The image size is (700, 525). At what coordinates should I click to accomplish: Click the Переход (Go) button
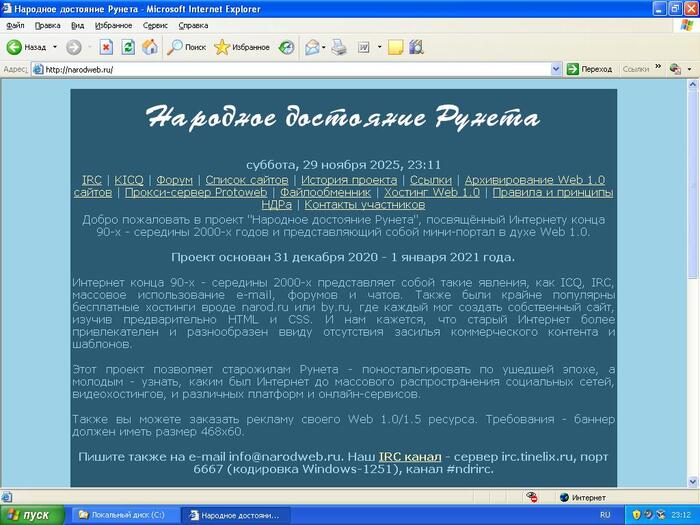click(589, 69)
